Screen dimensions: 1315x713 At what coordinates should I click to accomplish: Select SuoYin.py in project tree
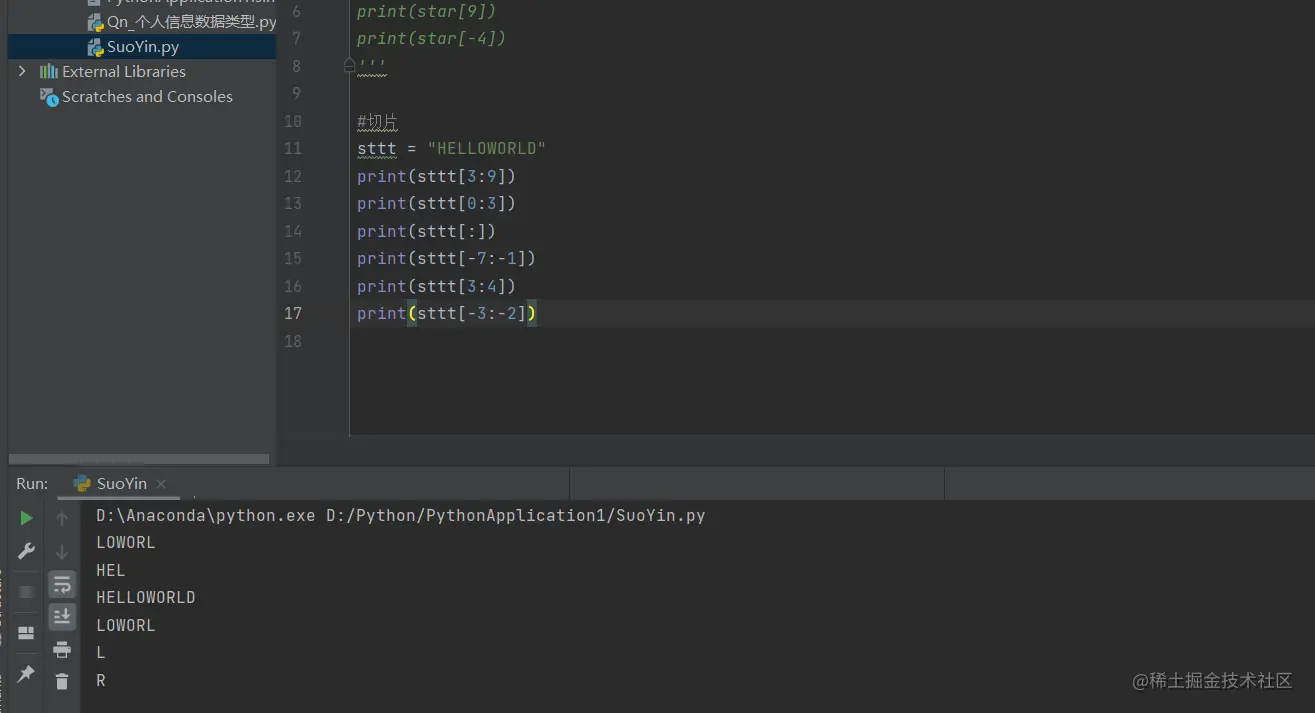(x=142, y=47)
